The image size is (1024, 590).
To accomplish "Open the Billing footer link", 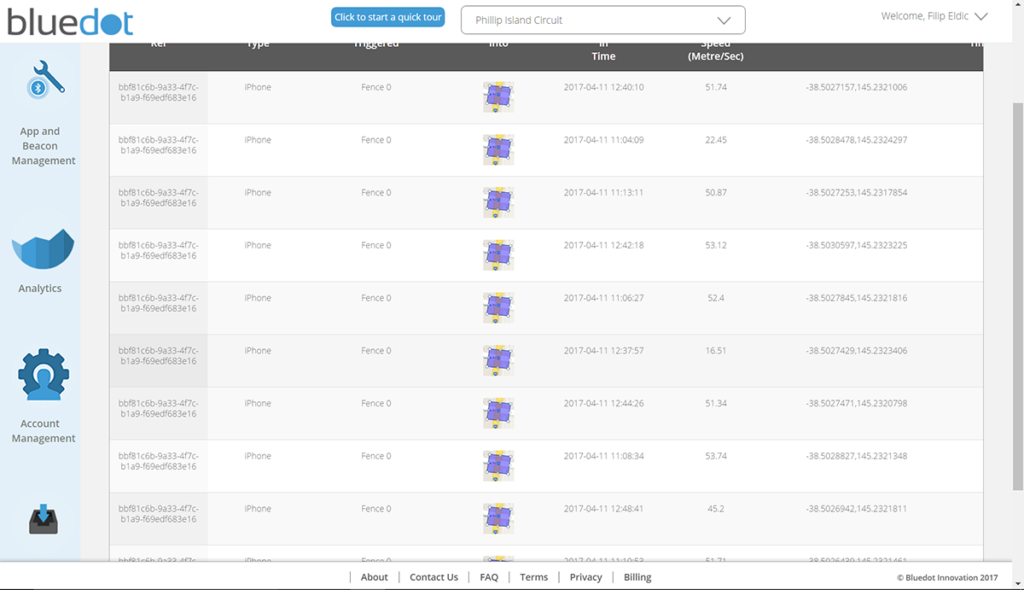I will click(x=637, y=577).
